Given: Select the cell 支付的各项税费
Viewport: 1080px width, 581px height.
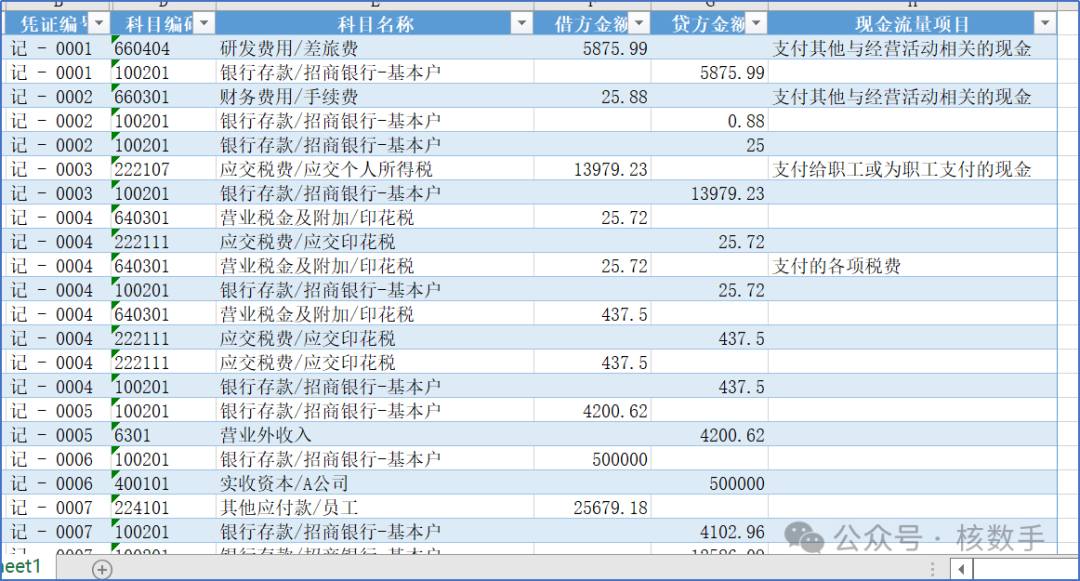Looking at the screenshot, I should [913, 266].
